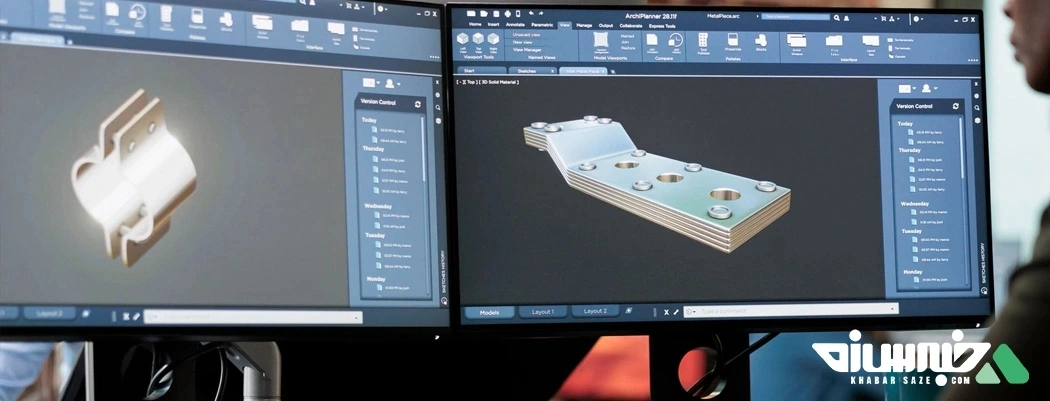Open the Blocks palette icon on the right monitor

[761, 42]
